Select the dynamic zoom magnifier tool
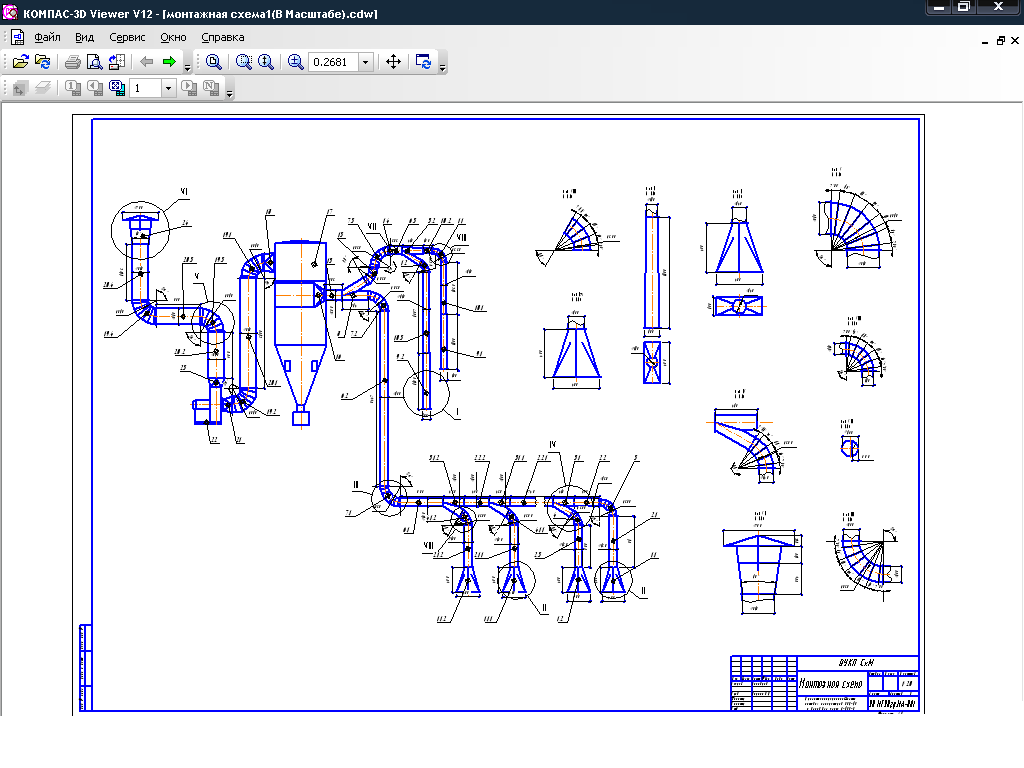1024x768 pixels. pos(266,62)
